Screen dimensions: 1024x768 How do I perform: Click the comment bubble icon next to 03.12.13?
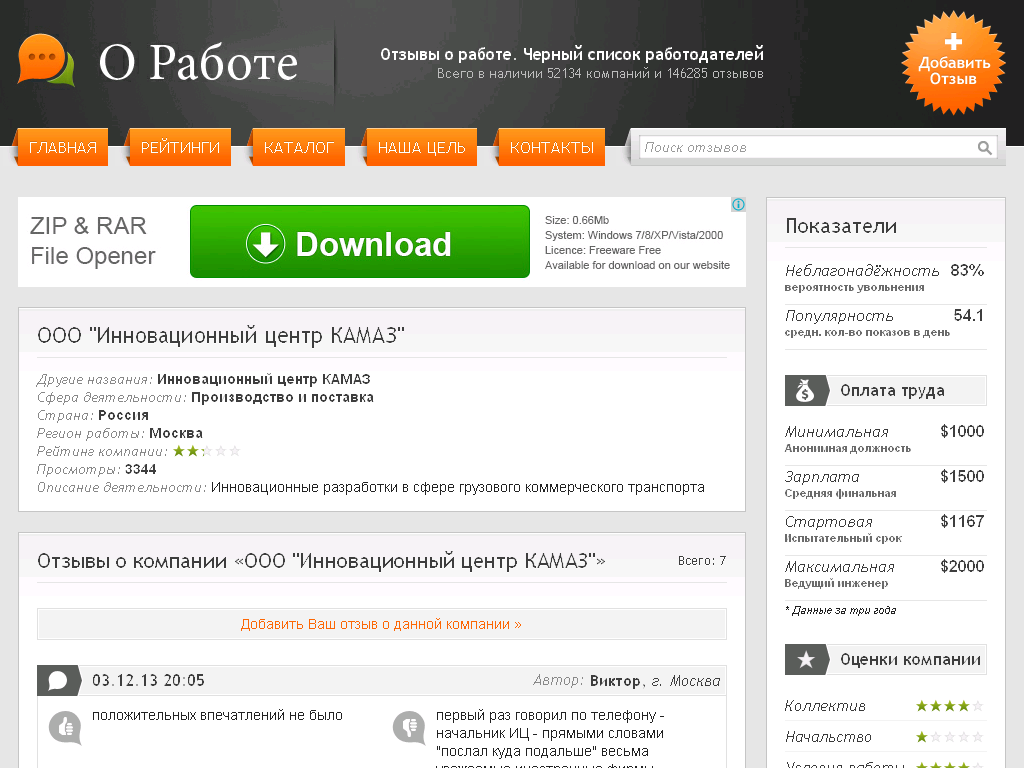[57, 680]
